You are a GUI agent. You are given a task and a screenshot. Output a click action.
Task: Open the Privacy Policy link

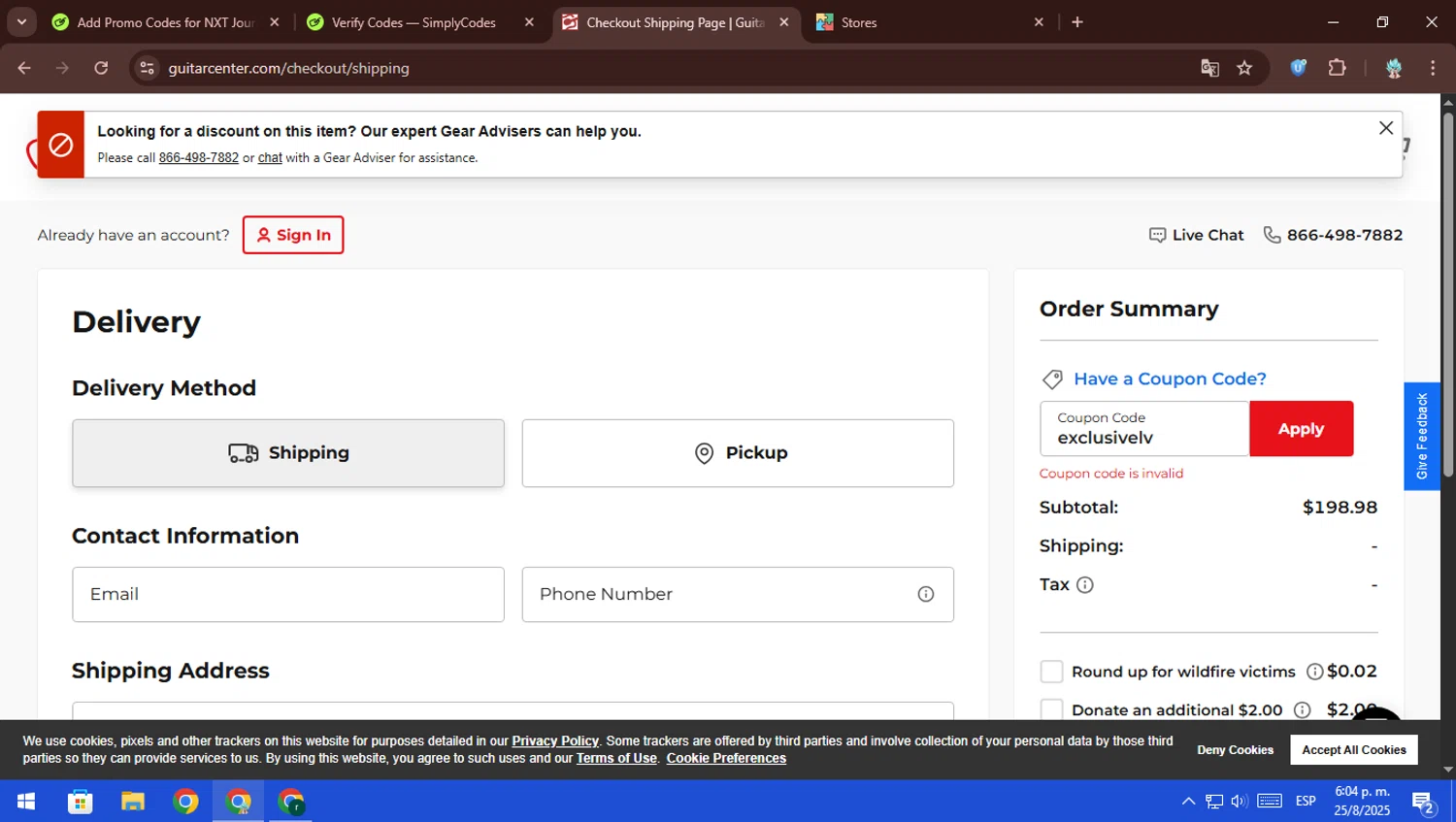pyautogui.click(x=555, y=741)
